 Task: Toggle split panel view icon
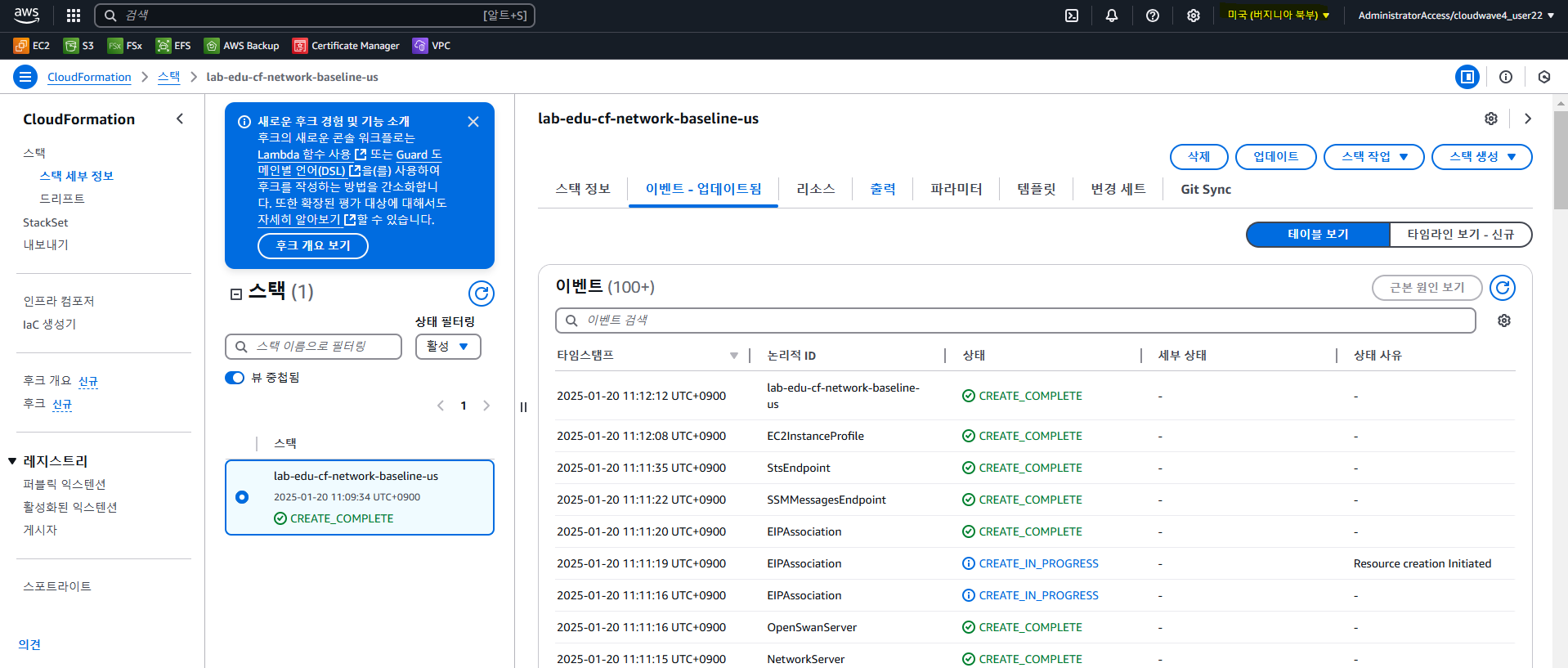point(1467,77)
